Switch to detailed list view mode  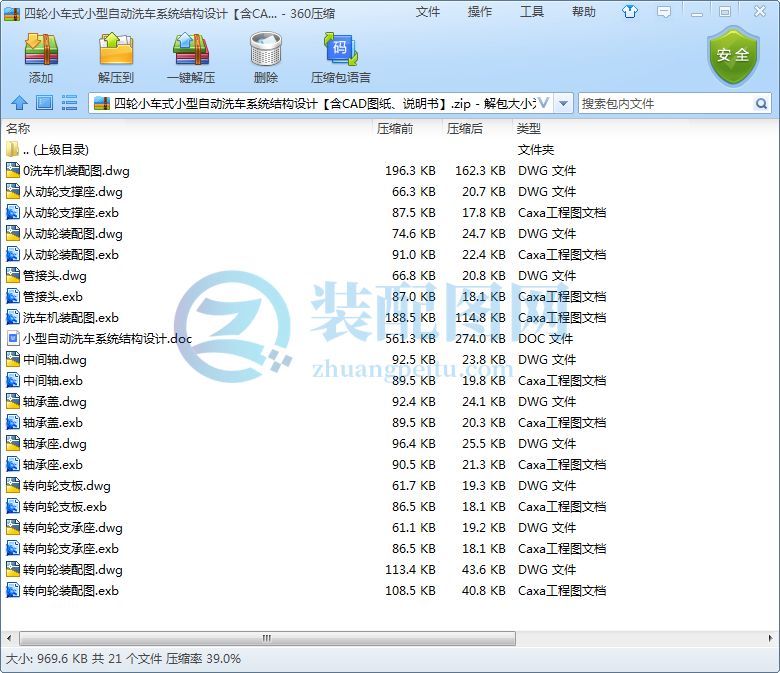click(69, 103)
